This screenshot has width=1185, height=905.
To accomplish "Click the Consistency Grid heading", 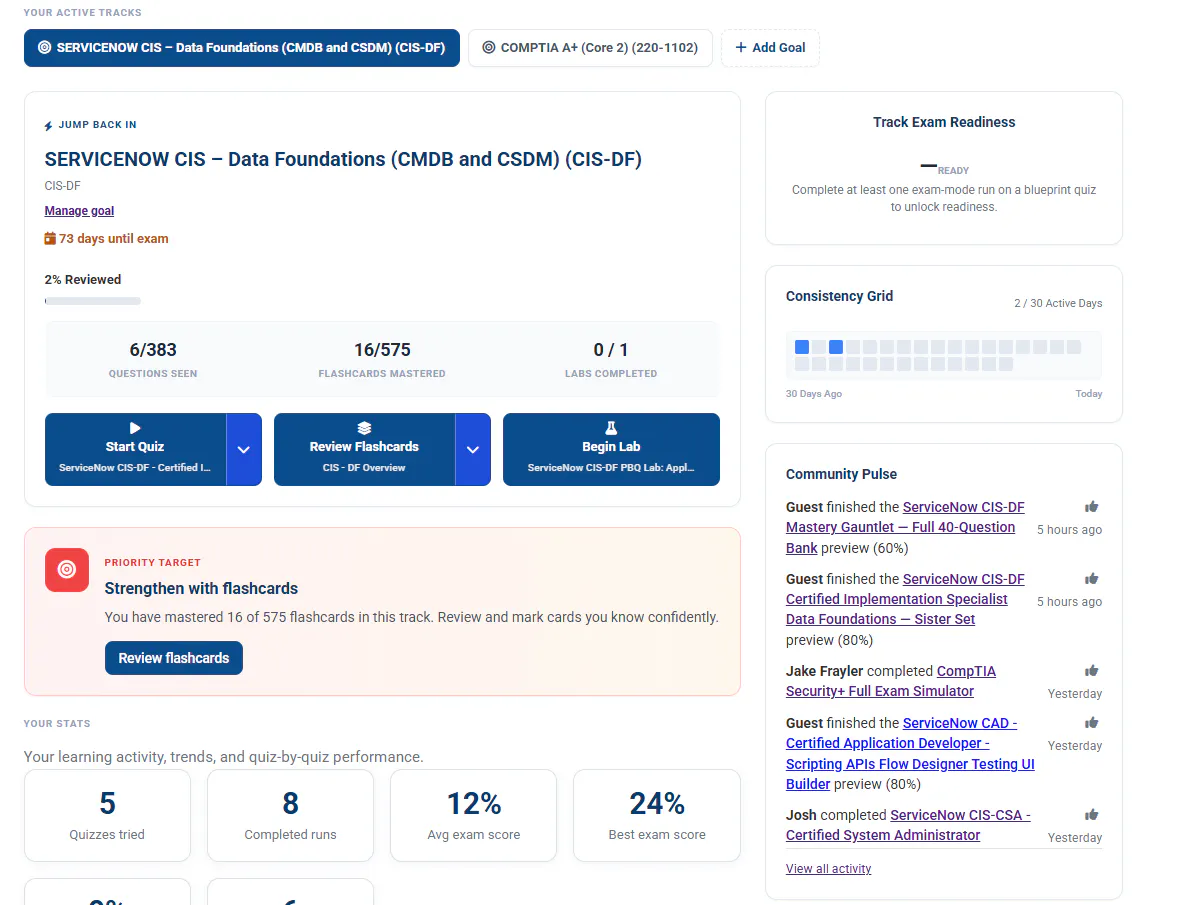I will [839, 296].
